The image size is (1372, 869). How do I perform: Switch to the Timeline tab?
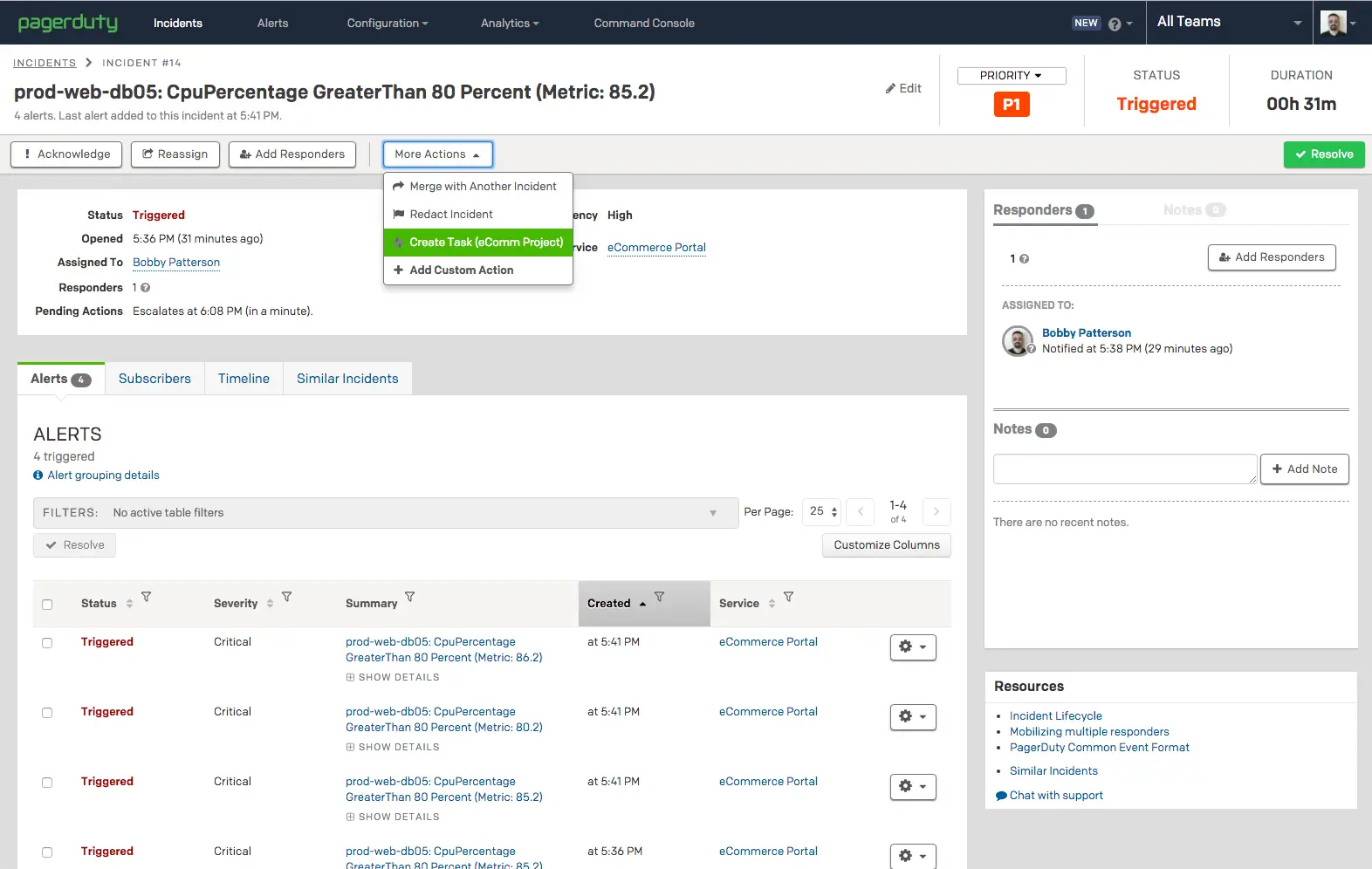(244, 379)
